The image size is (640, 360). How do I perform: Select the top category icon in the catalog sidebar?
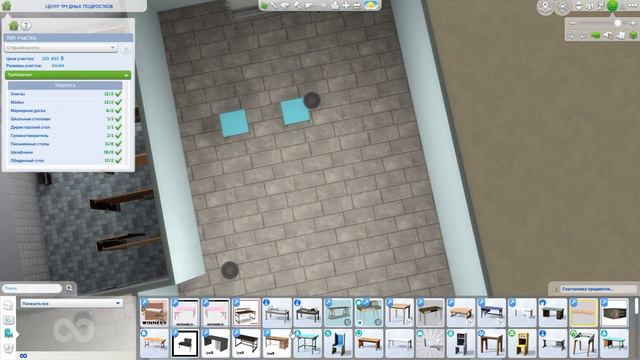[8, 305]
